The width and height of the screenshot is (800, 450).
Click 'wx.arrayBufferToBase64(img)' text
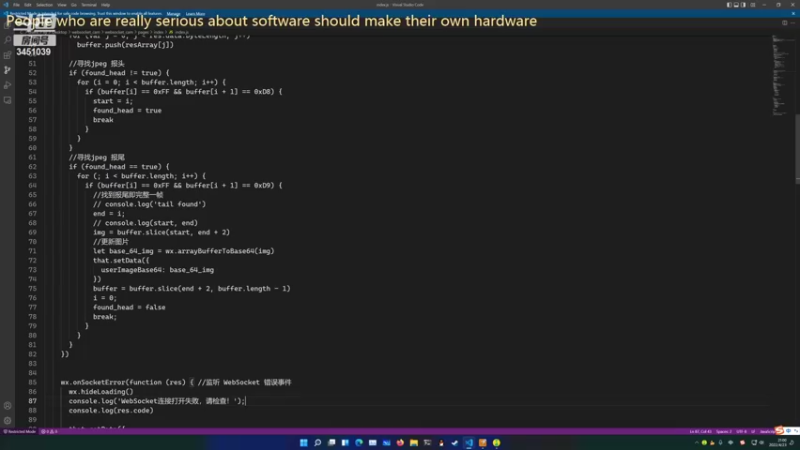point(219,251)
